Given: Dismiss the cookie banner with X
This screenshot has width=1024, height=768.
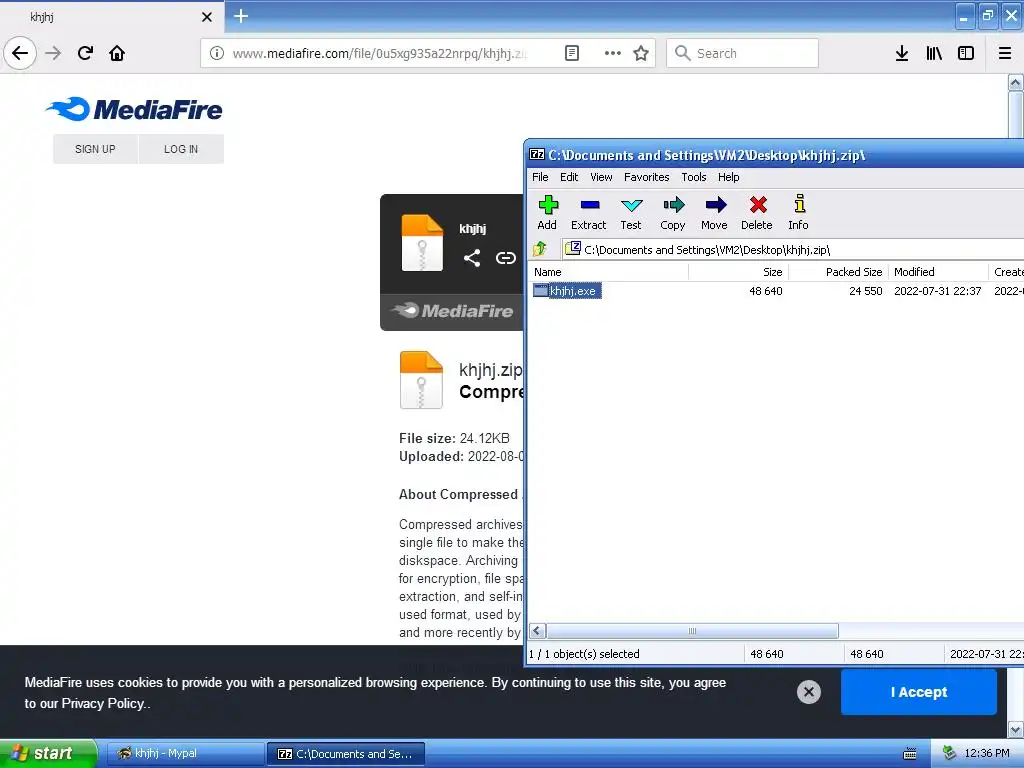Looking at the screenshot, I should (808, 692).
